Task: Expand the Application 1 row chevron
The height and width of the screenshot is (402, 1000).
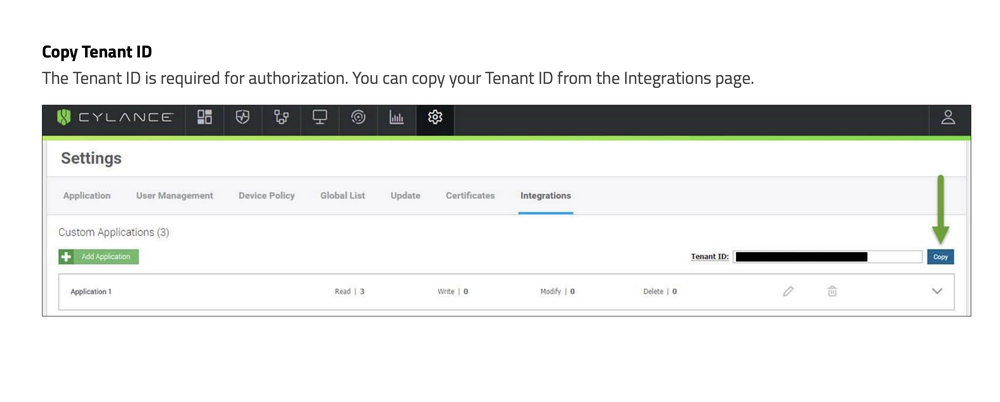Action: coord(937,291)
